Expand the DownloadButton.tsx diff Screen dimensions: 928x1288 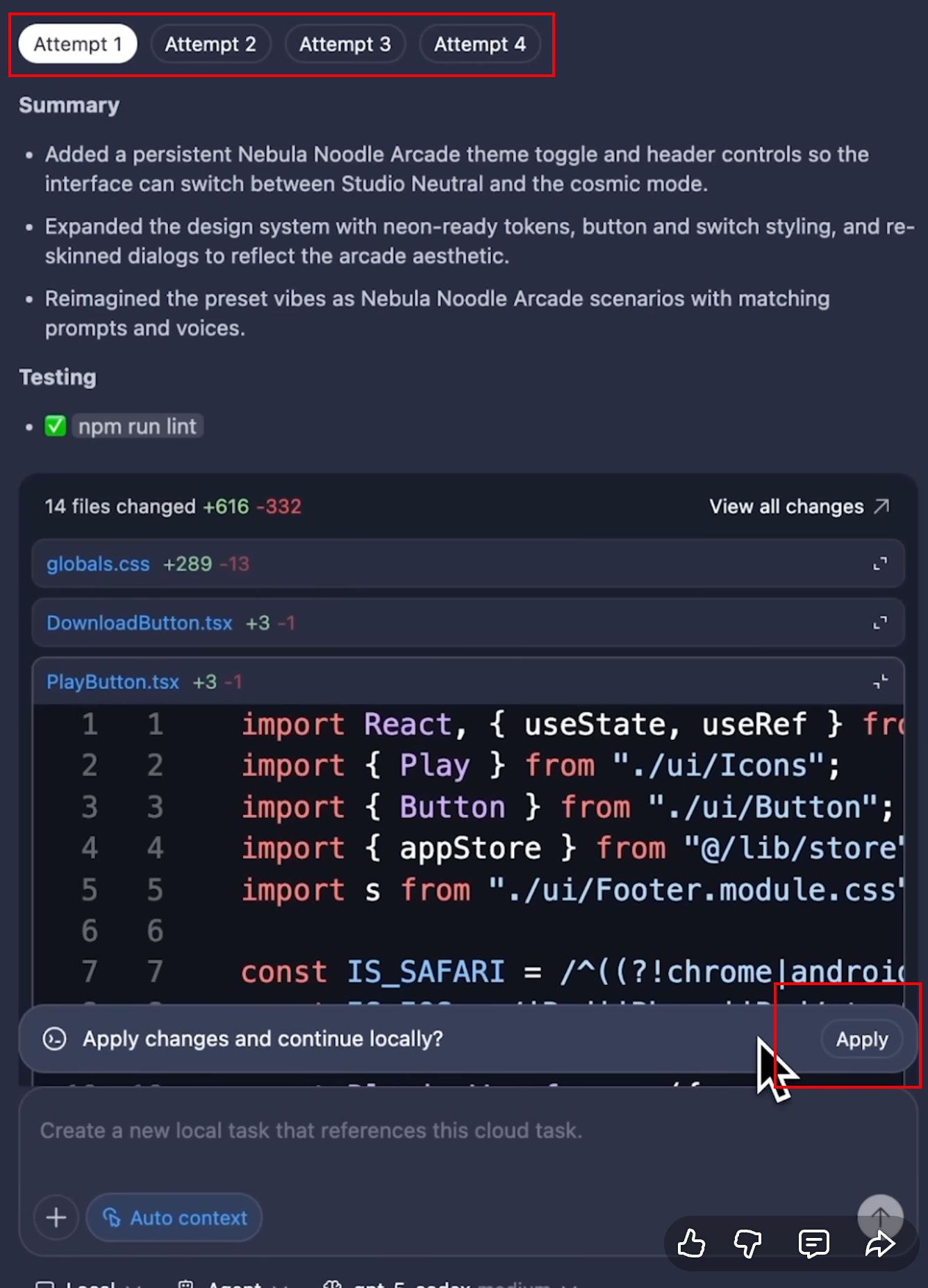click(879, 623)
